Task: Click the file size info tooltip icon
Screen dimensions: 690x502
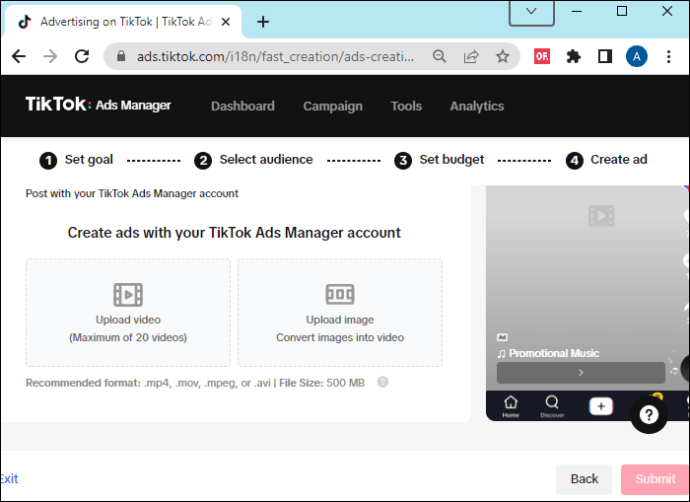Action: pos(383,382)
